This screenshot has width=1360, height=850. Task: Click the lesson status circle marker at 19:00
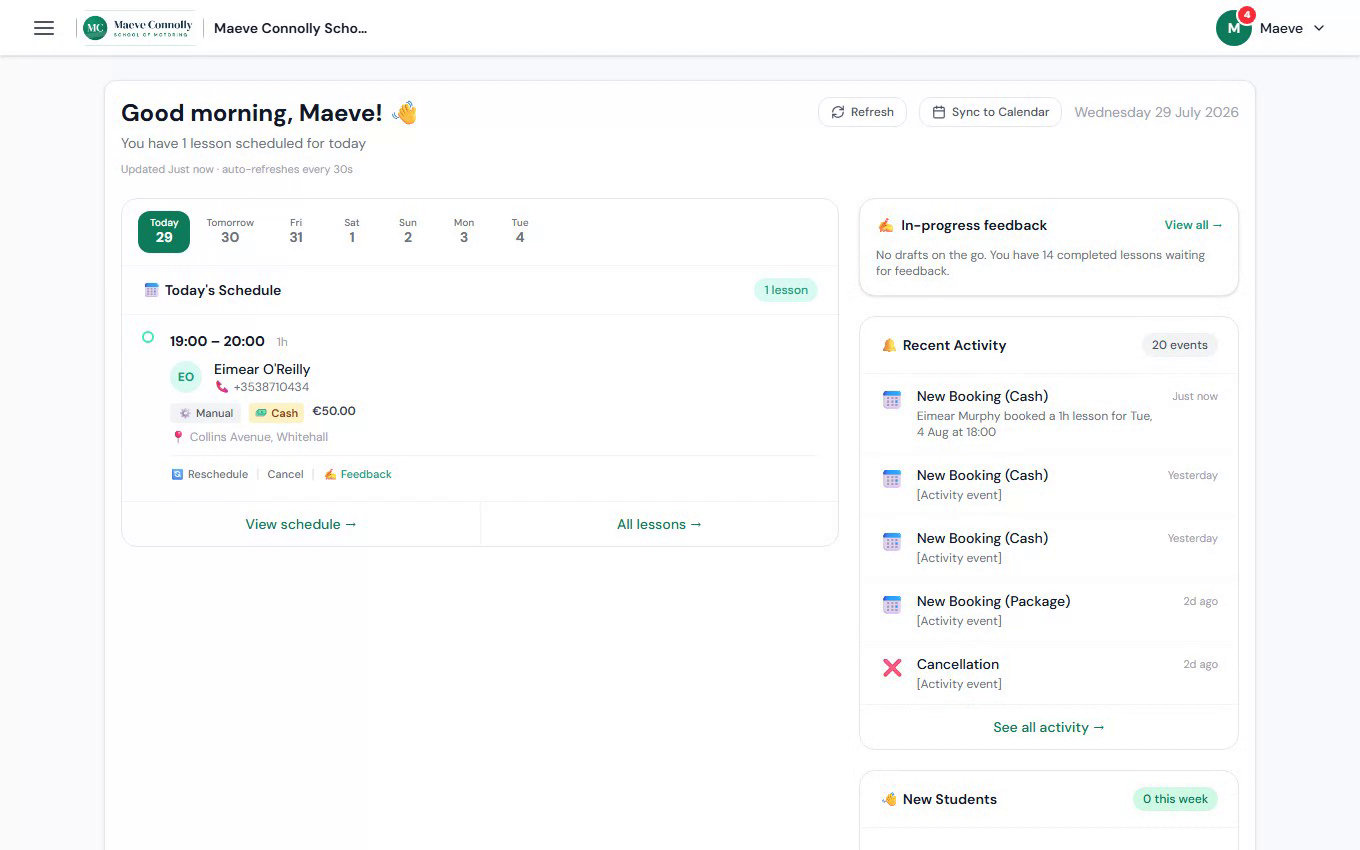tap(148, 338)
